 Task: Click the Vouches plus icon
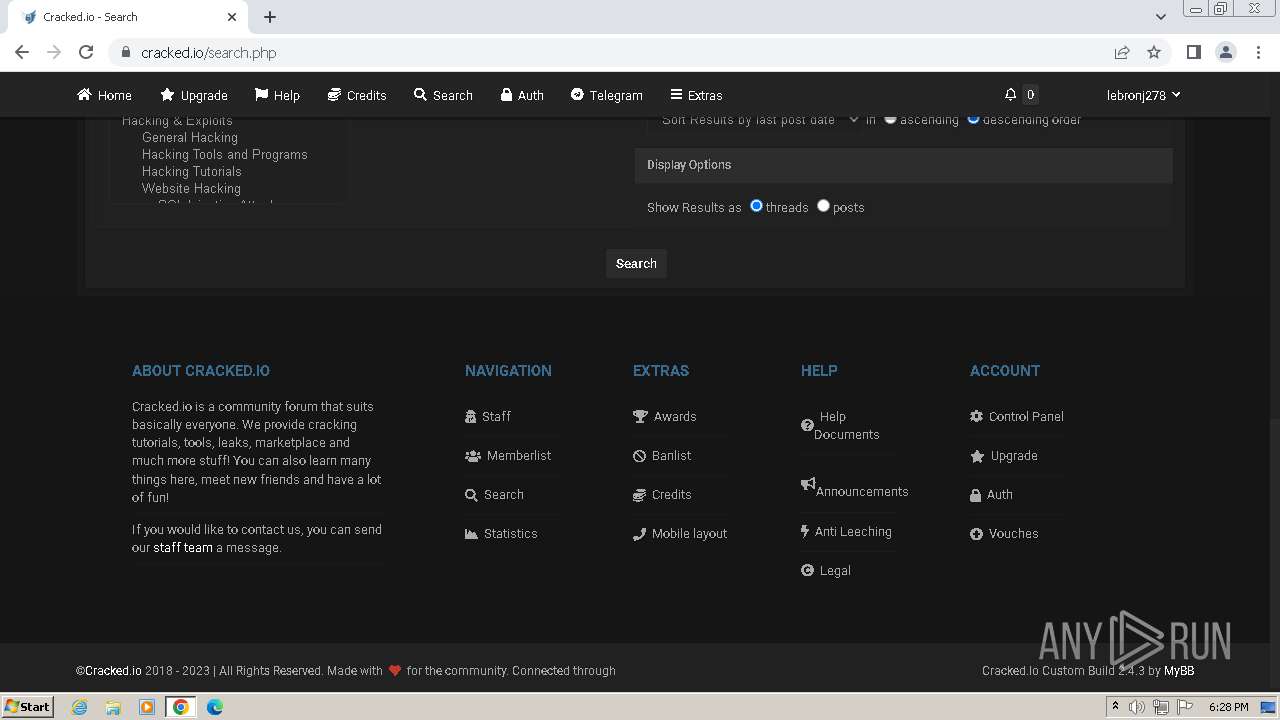[x=977, y=534]
